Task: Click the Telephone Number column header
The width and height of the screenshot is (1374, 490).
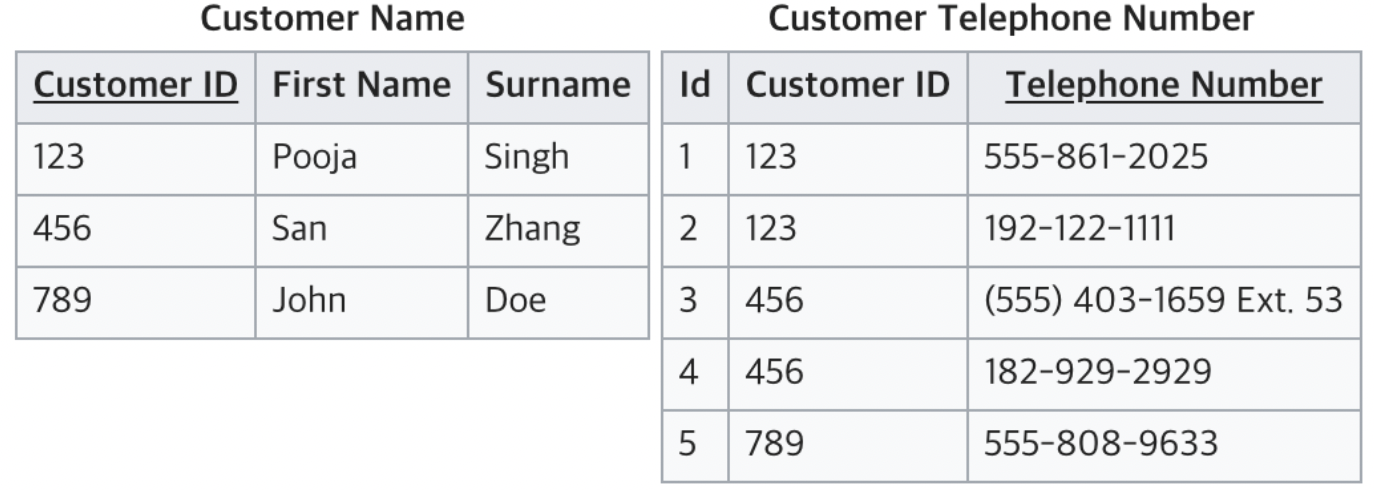Action: pos(1164,87)
